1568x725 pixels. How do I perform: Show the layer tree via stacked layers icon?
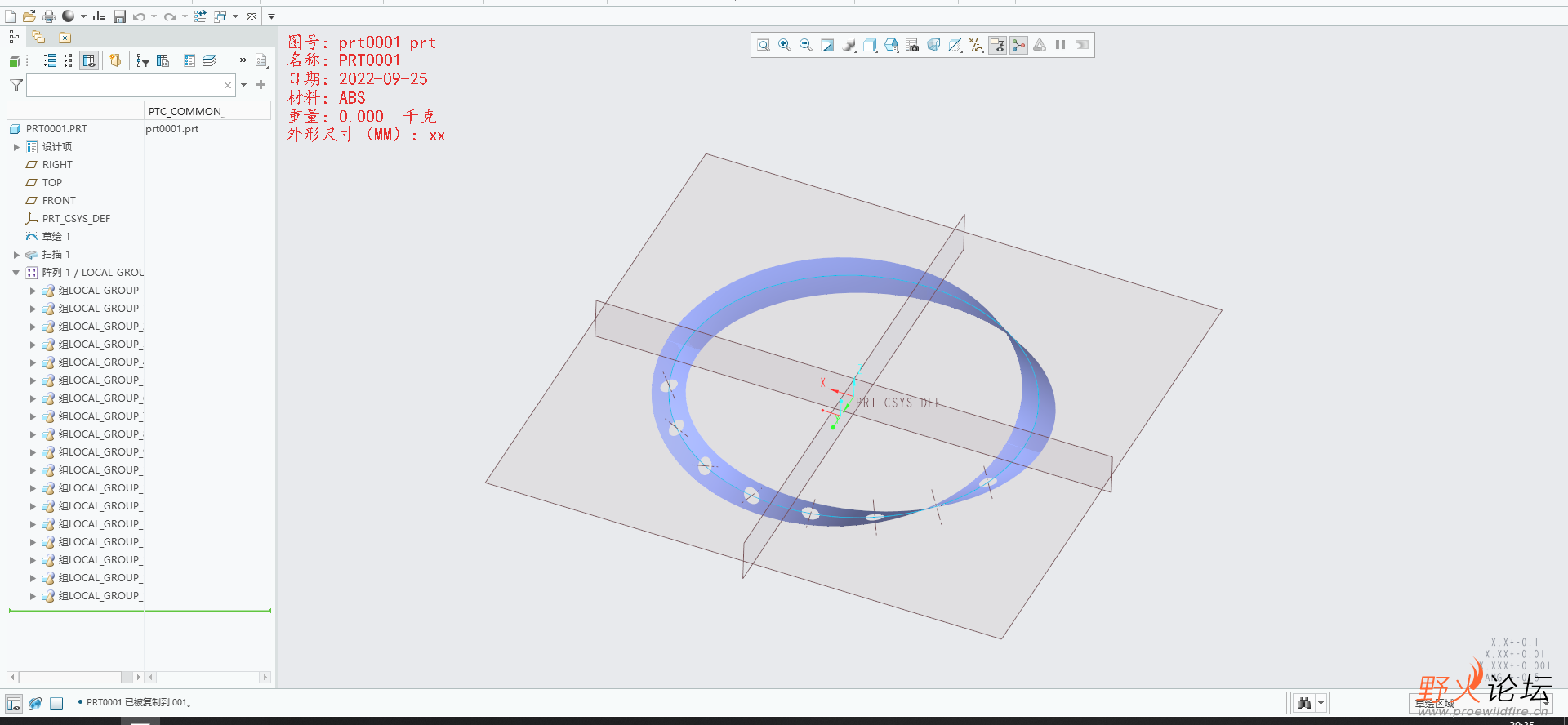[209, 60]
